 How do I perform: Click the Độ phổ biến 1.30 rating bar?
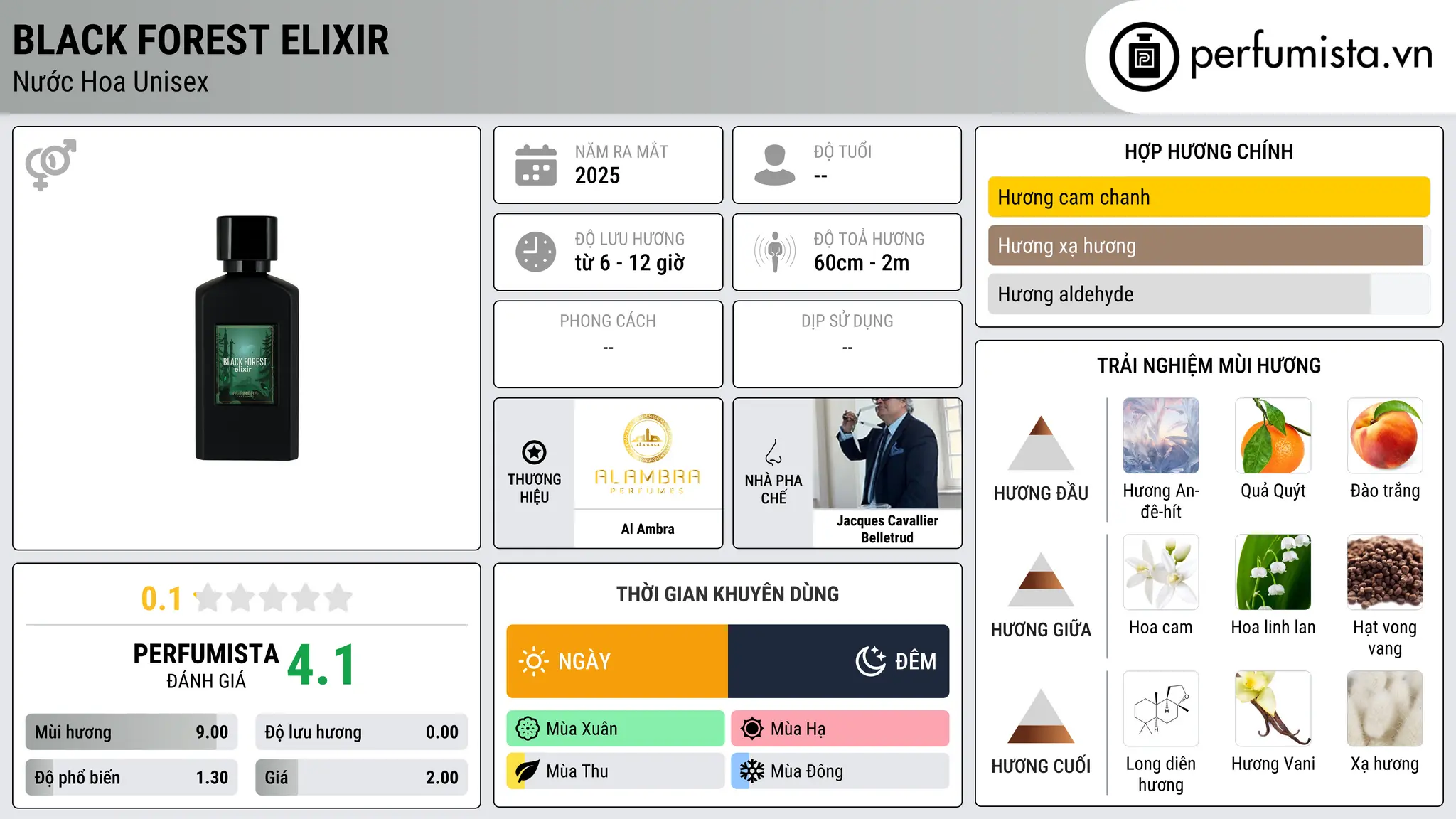pyautogui.click(x=132, y=777)
